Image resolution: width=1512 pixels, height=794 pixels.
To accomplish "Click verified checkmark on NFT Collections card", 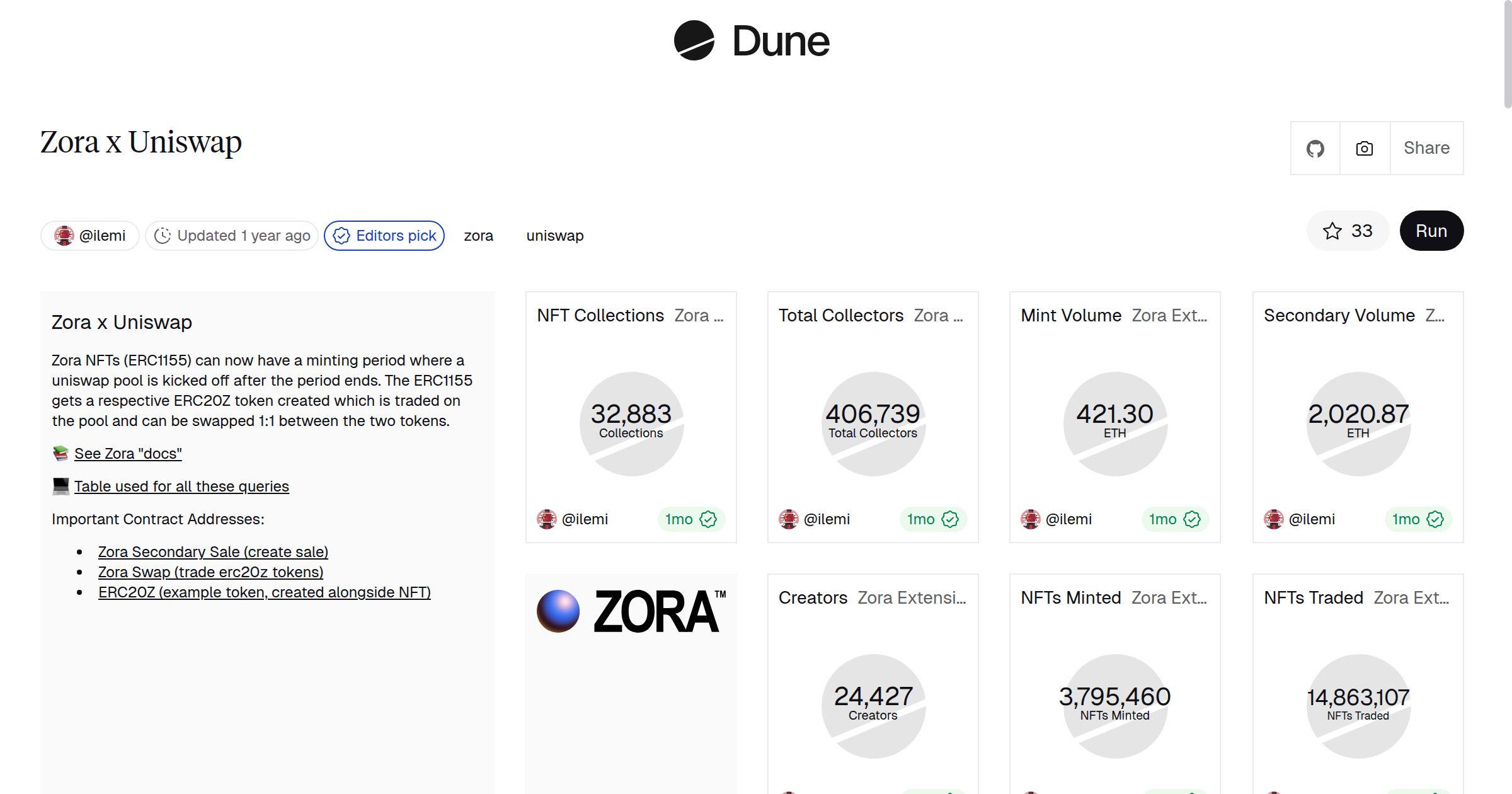I will point(708,519).
